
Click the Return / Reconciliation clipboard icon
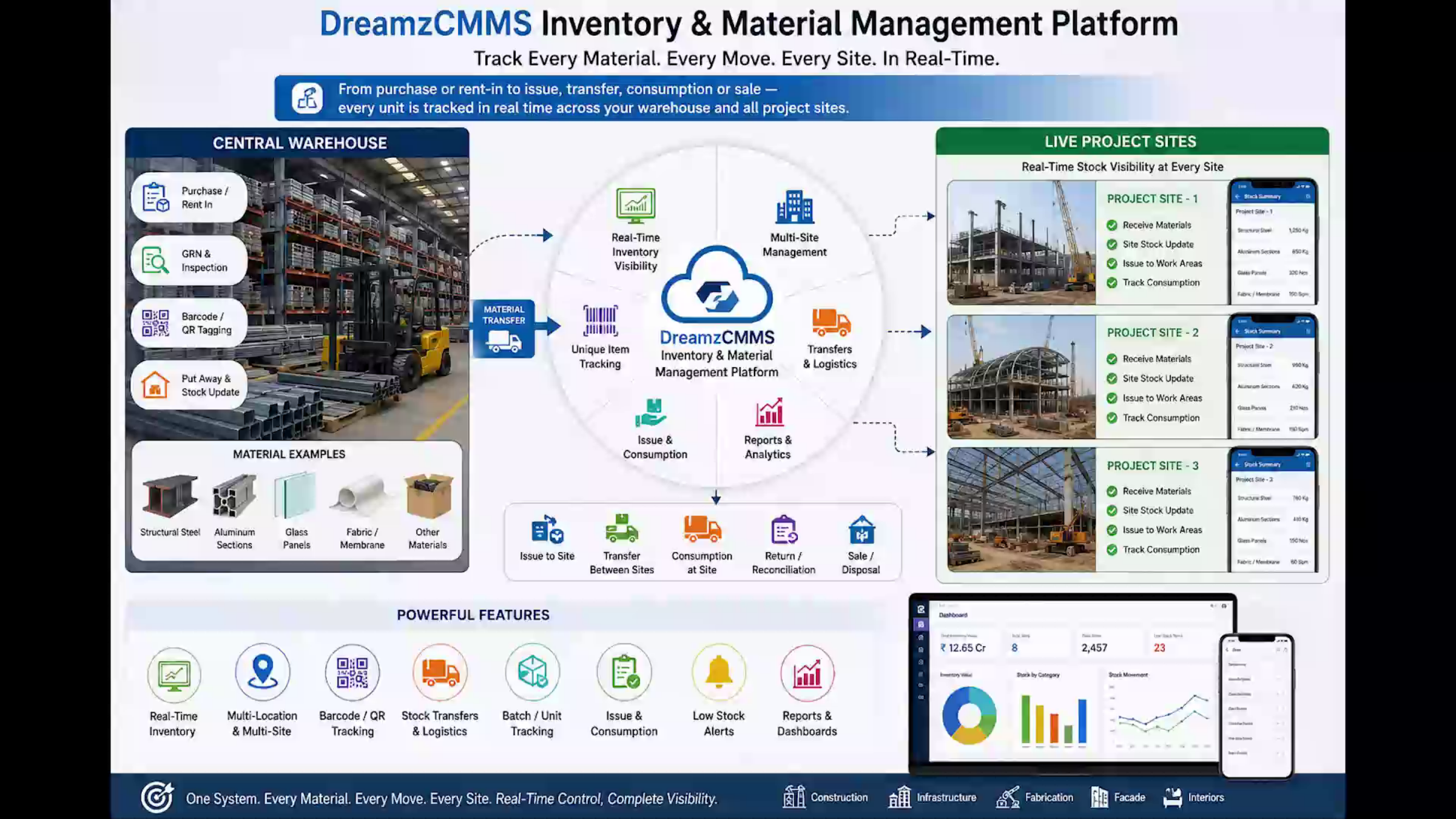click(784, 529)
